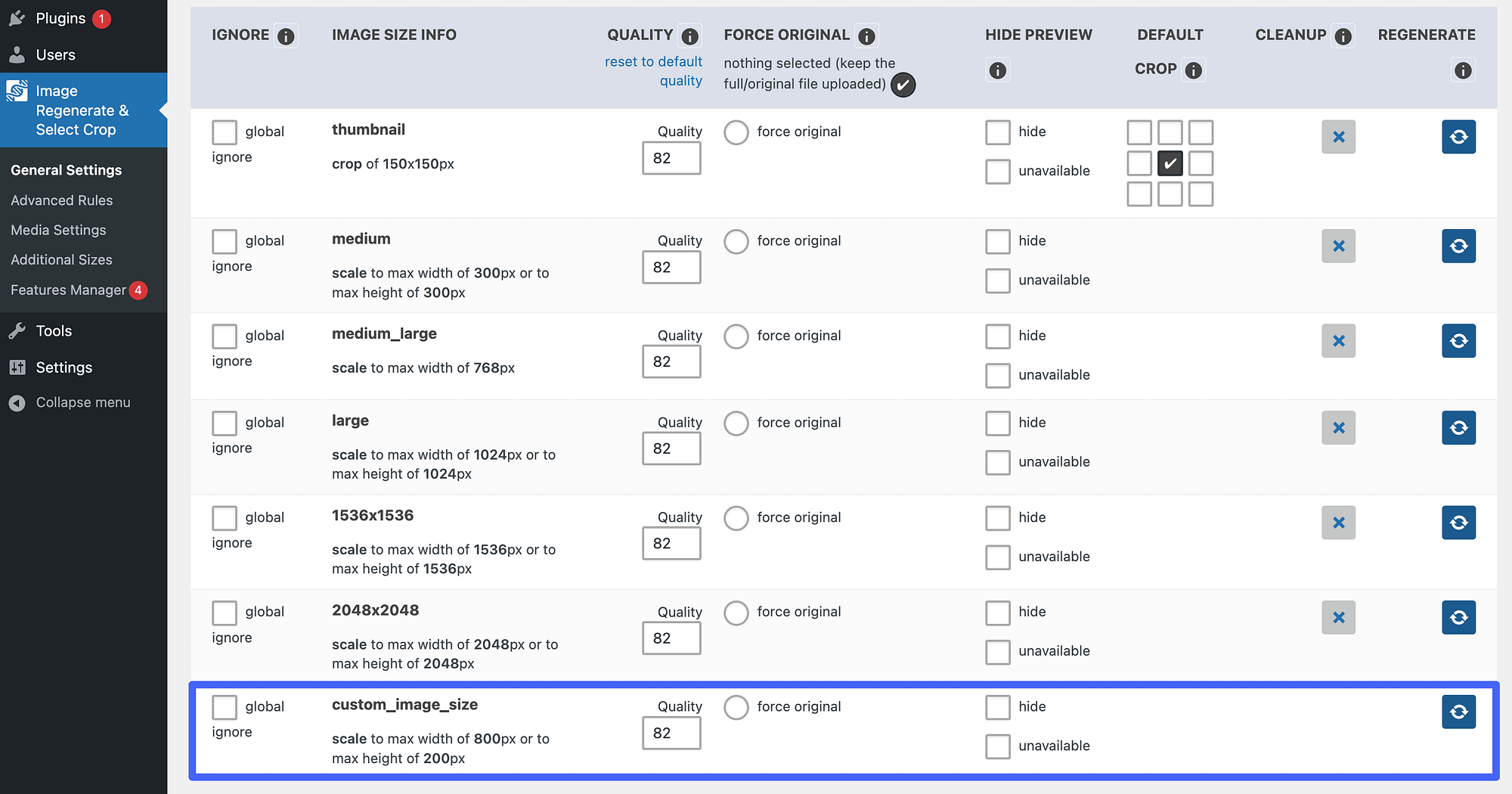The height and width of the screenshot is (794, 1512).
Task: Open the FORCE ORIGINAL info tooltip
Action: [x=866, y=35]
